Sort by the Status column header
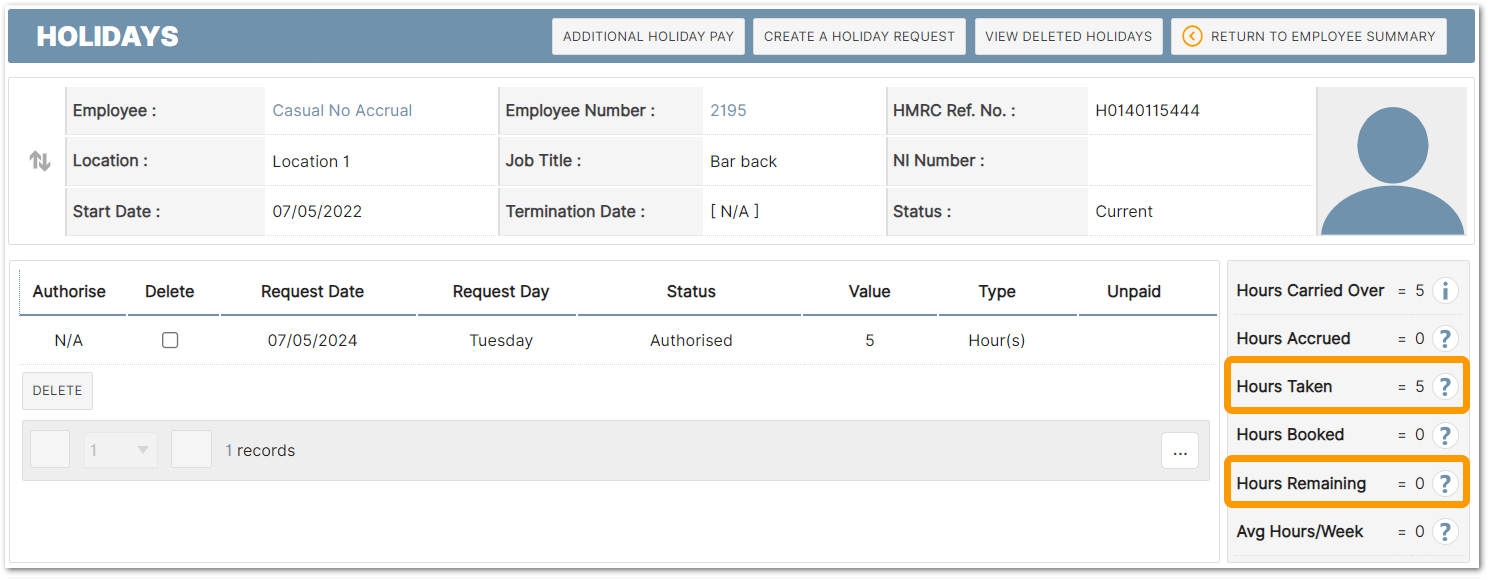This screenshot has height=580, width=1488. (691, 292)
